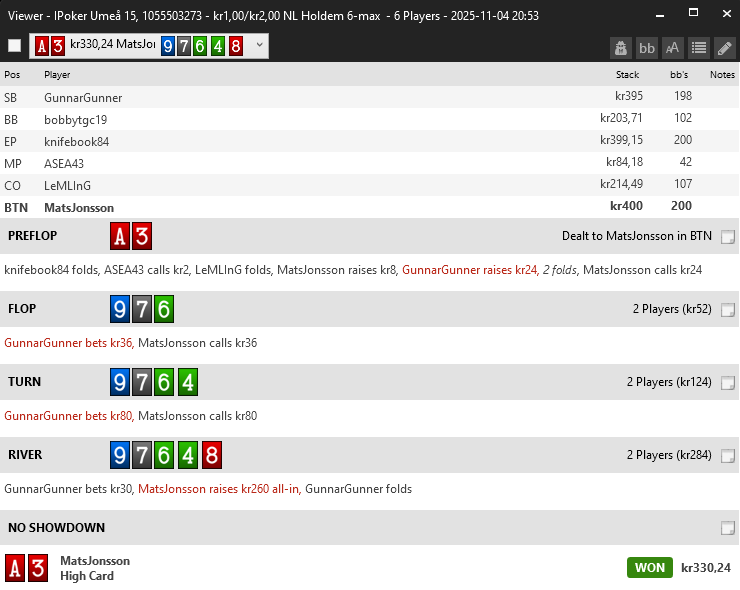This screenshot has width=740, height=590.
Task: Click the Stack column header
Action: (x=627, y=75)
